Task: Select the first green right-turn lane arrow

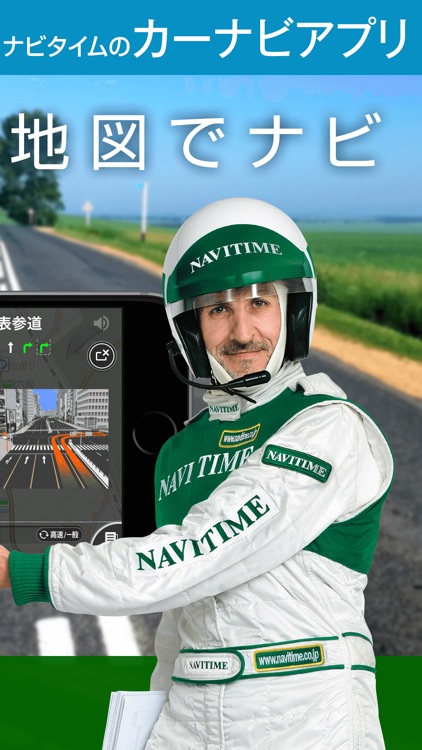Action: [28, 348]
